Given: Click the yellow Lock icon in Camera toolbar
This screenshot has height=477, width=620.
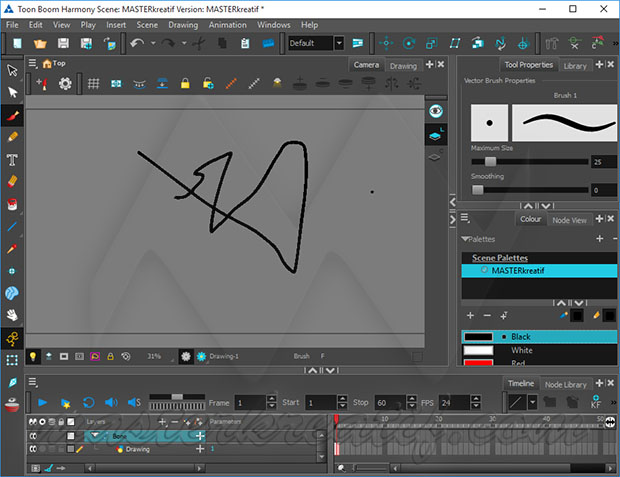Looking at the screenshot, I should [185, 83].
